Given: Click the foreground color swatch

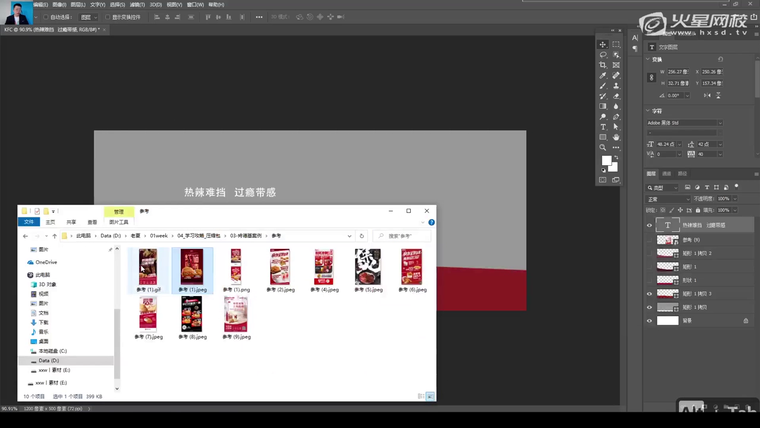Looking at the screenshot, I should [x=606, y=160].
